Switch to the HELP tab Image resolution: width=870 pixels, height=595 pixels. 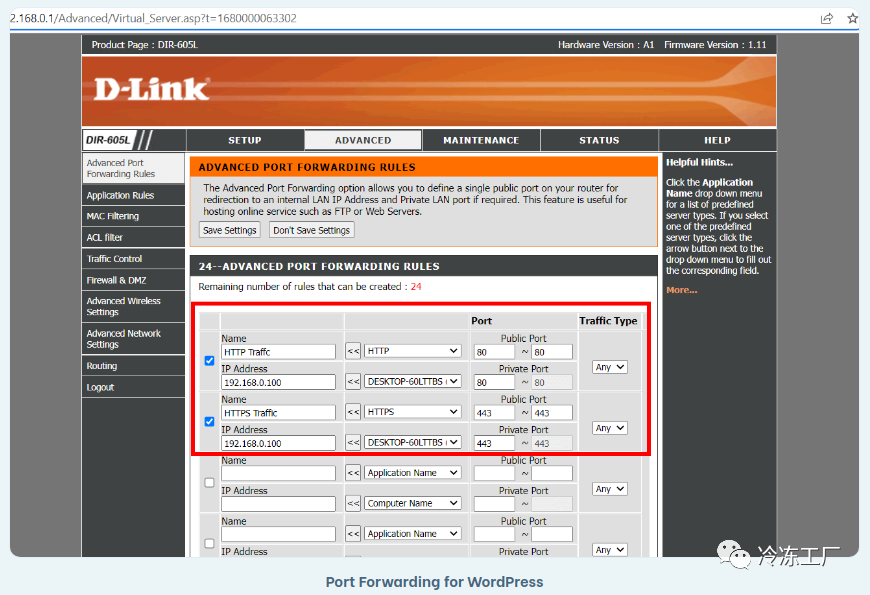click(x=717, y=140)
